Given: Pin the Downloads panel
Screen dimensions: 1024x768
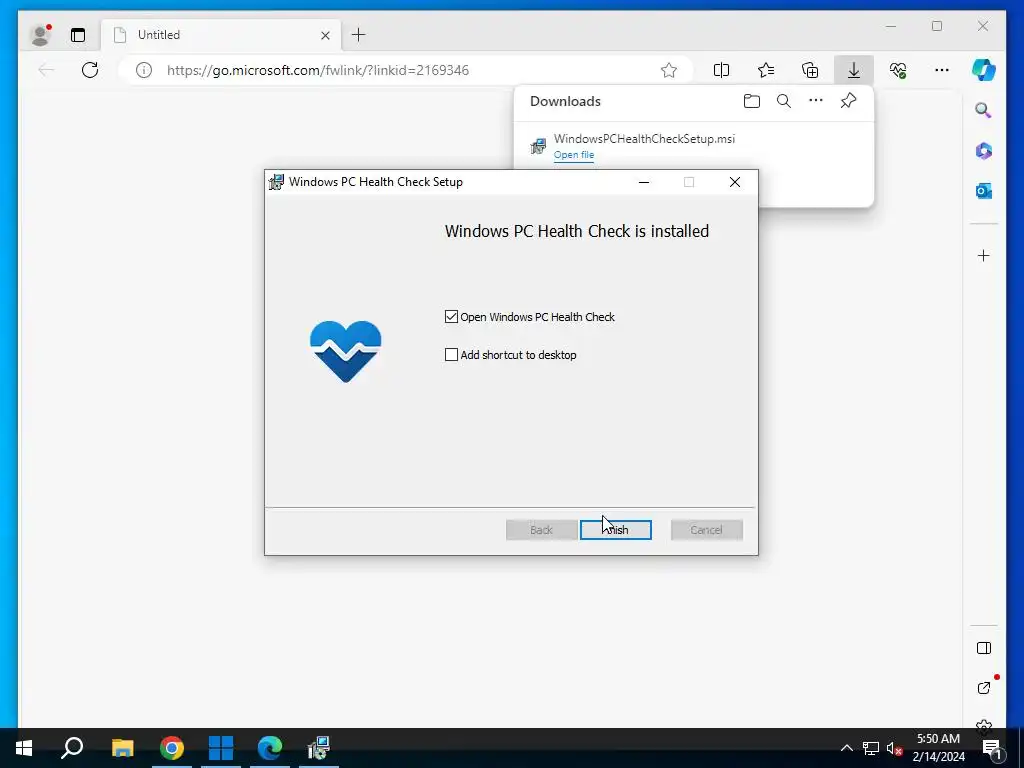Looking at the screenshot, I should pyautogui.click(x=848, y=101).
